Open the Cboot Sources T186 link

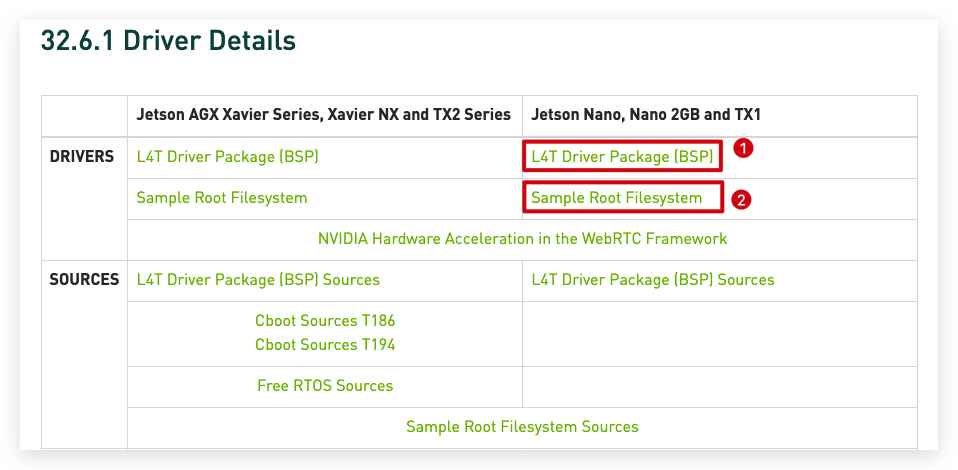tap(325, 321)
